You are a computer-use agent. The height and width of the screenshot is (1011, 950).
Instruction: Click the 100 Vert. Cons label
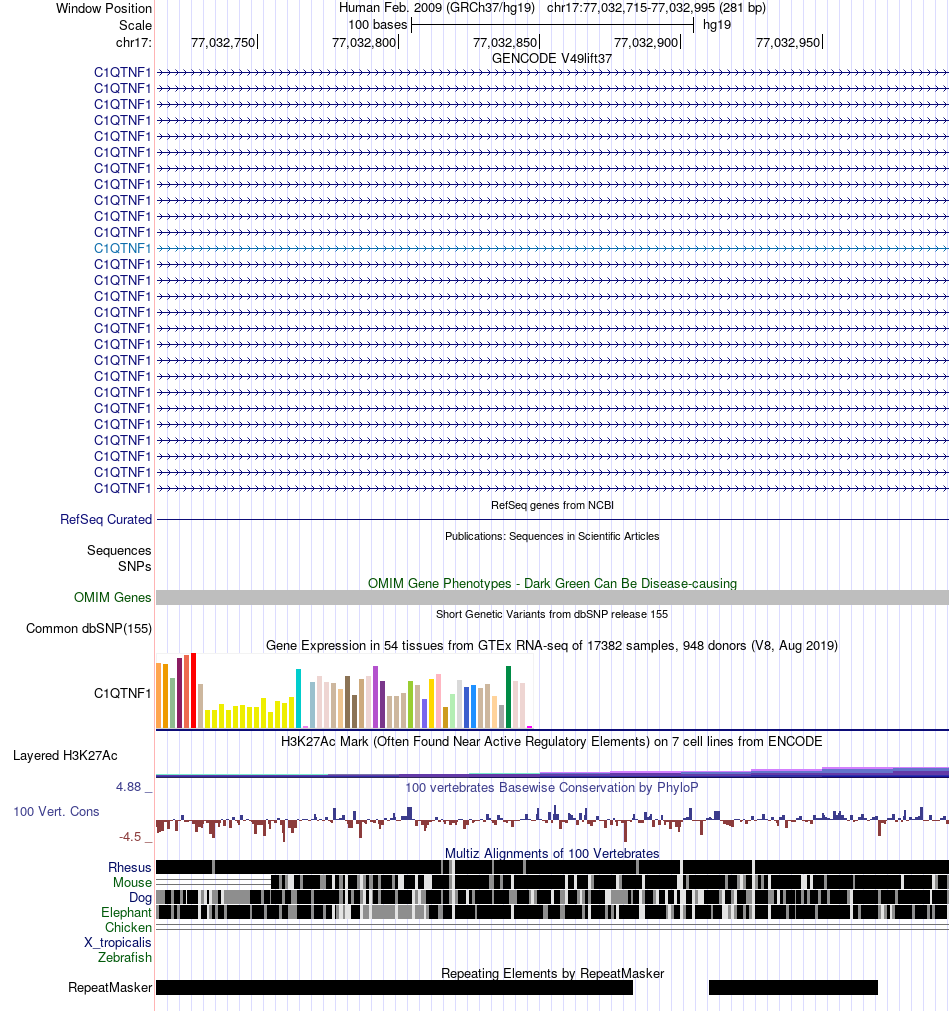point(56,811)
